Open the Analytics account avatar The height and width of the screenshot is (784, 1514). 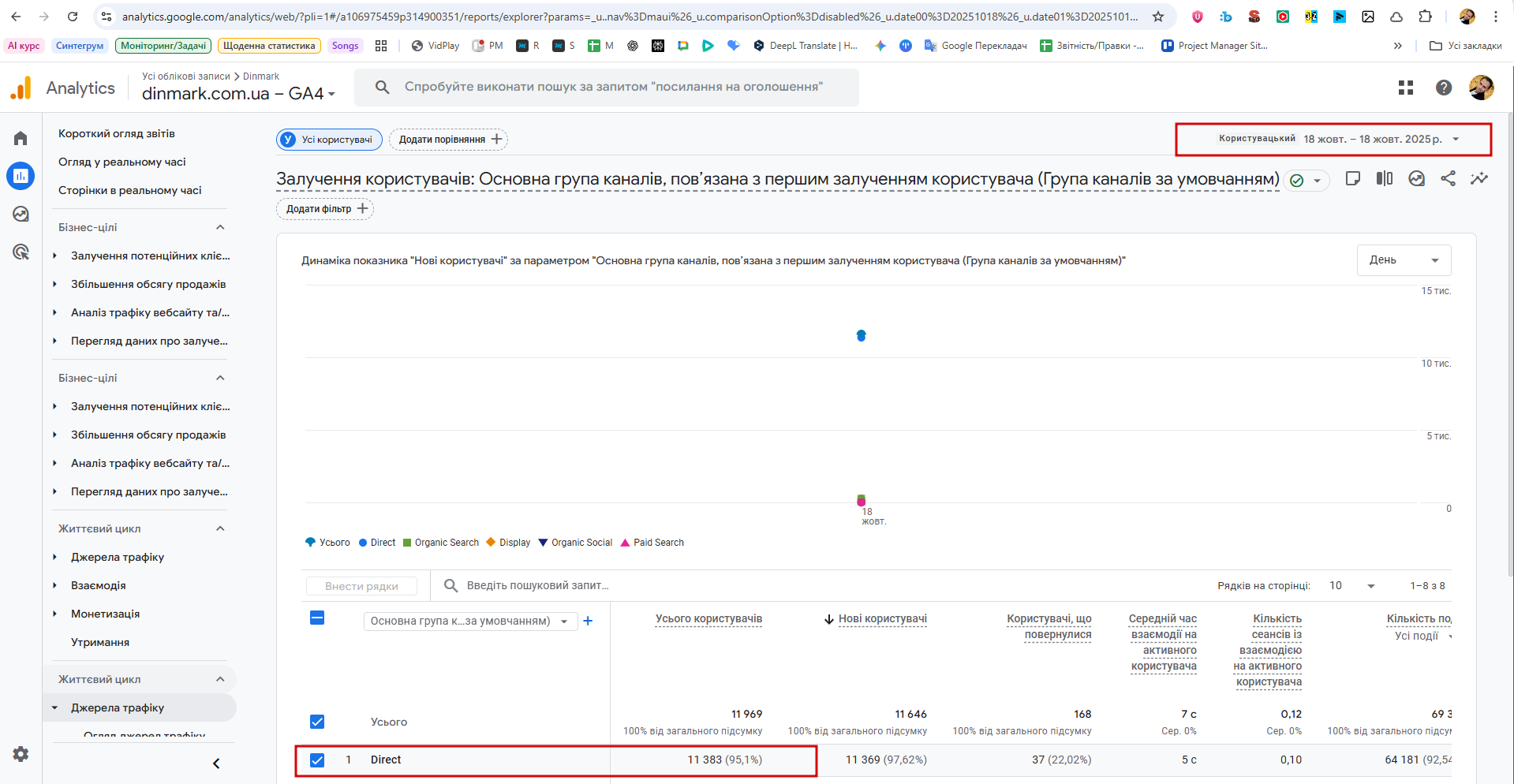click(1482, 88)
